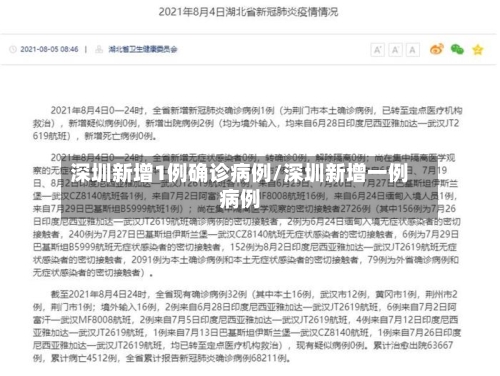Click the largest font size 'A' icon
The image size is (500, 376).
pyautogui.click(x=378, y=50)
